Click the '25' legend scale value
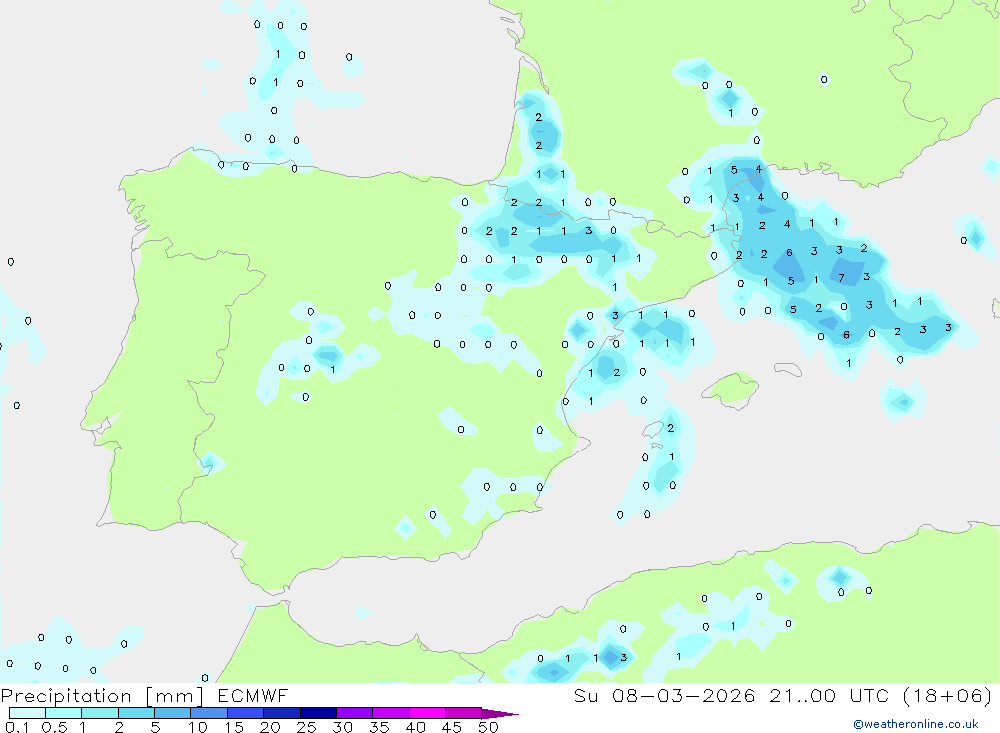The height and width of the screenshot is (733, 1000). click(x=306, y=727)
